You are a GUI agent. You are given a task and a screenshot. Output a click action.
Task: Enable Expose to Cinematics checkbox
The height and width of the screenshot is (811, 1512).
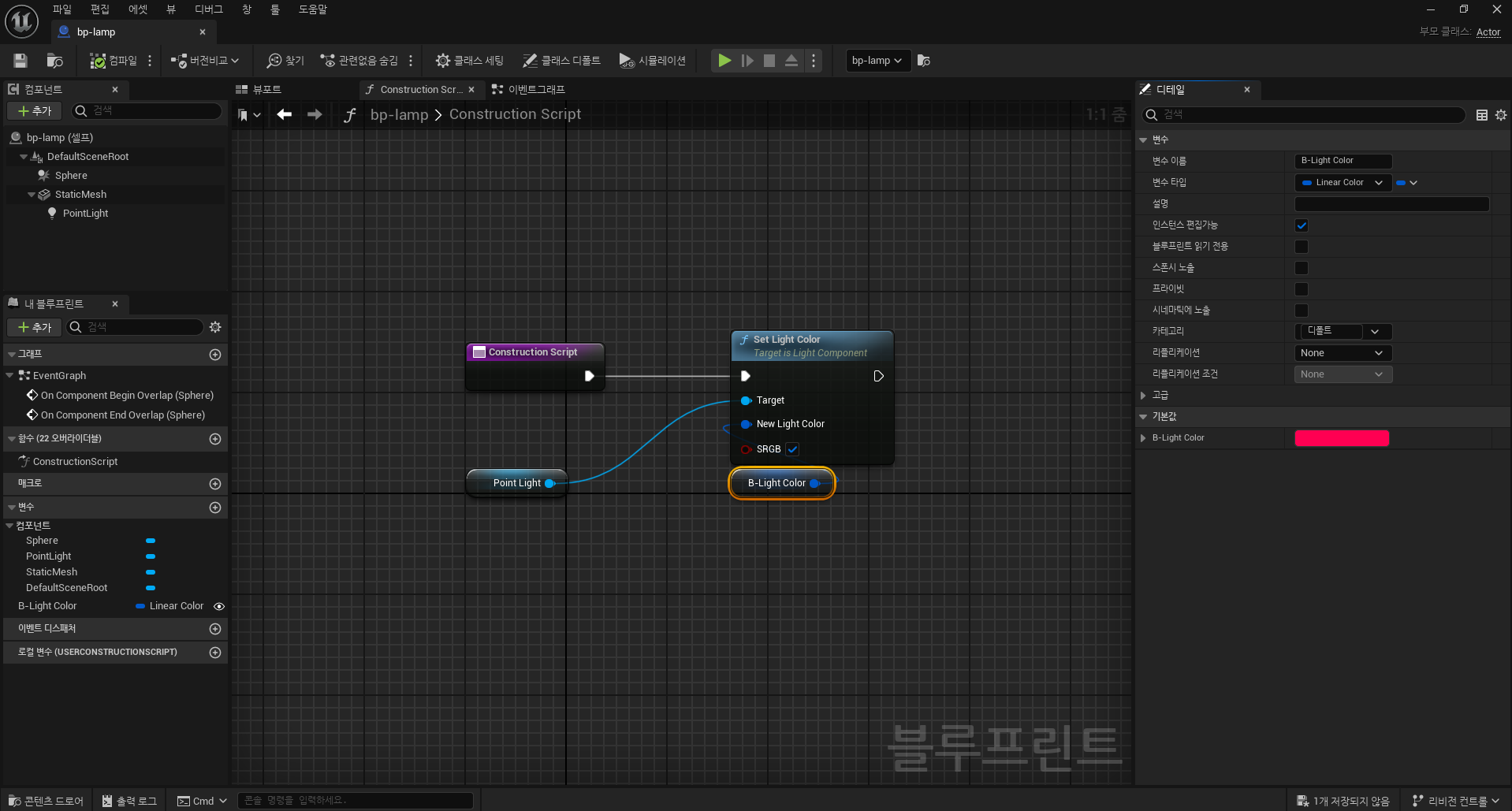coord(1302,311)
